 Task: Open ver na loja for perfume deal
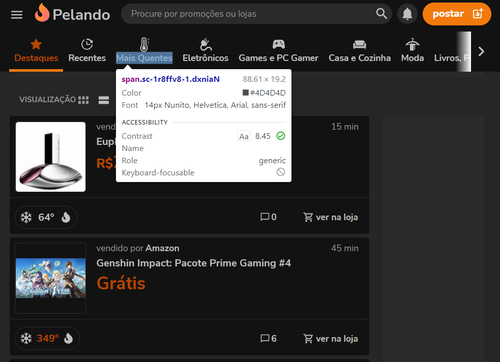(x=331, y=217)
